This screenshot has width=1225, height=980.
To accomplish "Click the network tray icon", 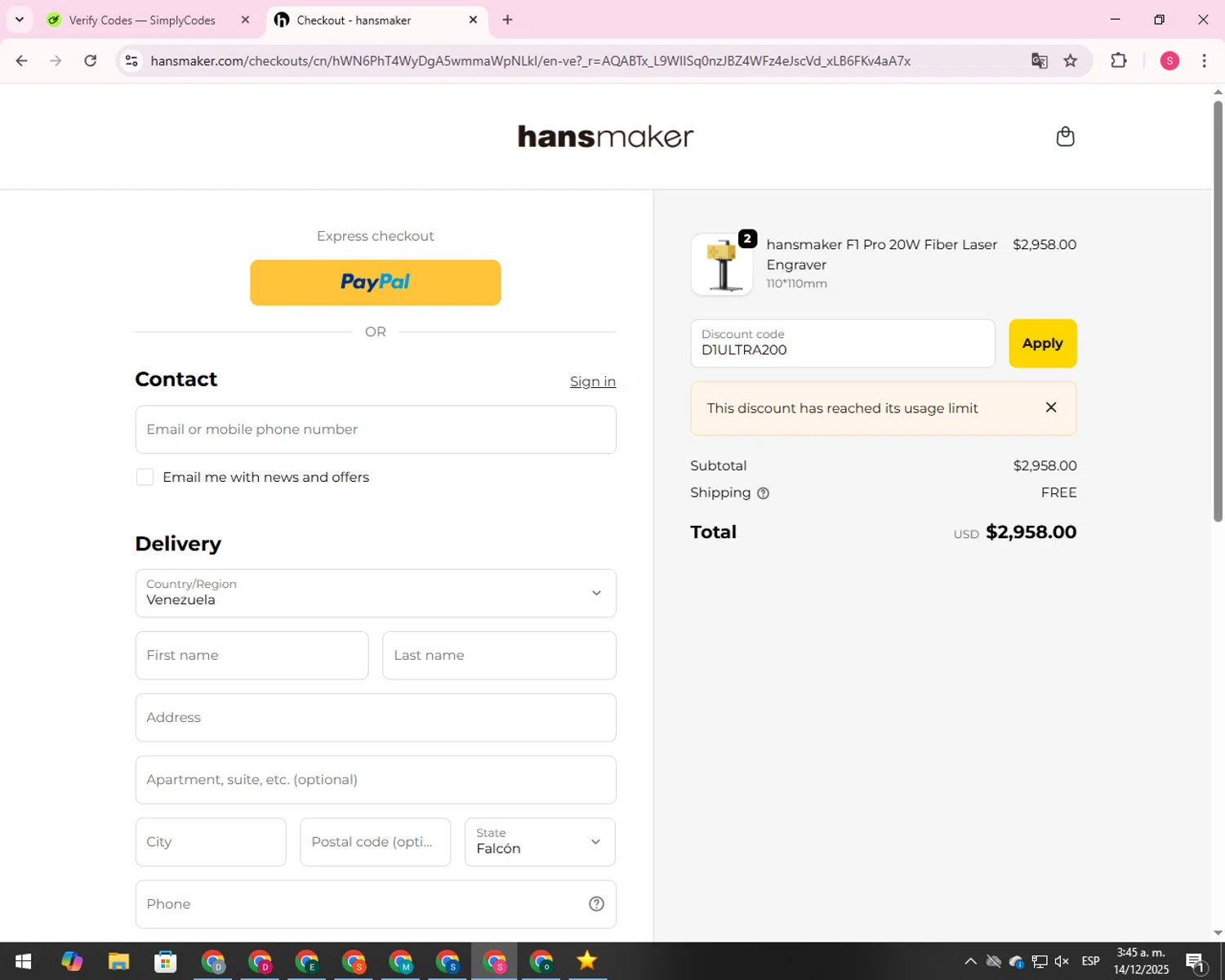I will (x=1040, y=961).
